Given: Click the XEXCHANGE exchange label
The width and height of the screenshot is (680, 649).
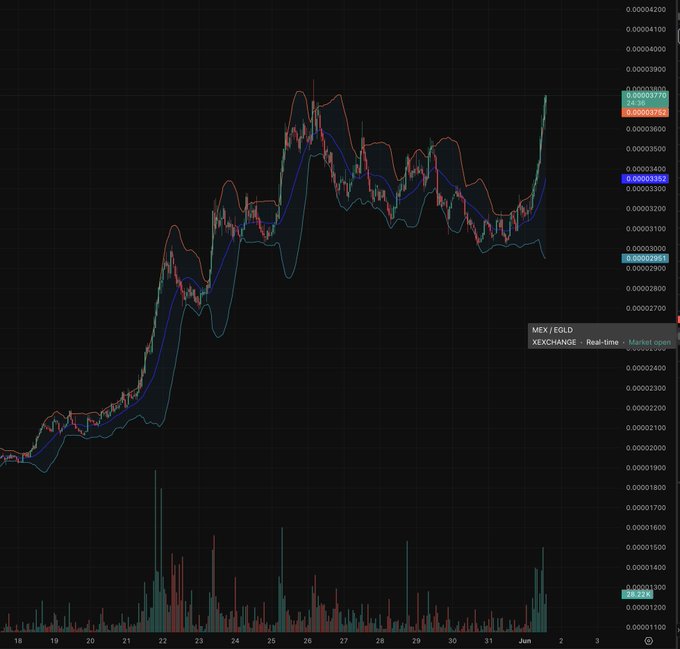Looking at the screenshot, I should click(x=554, y=342).
